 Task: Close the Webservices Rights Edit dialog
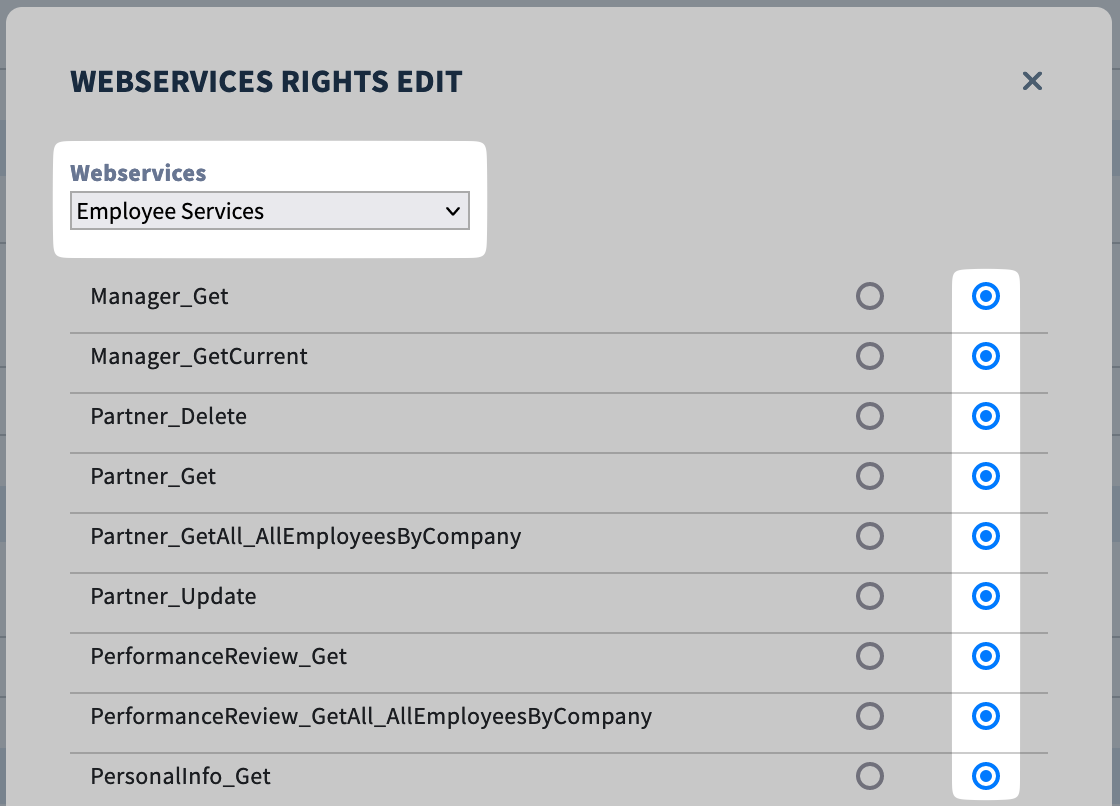coord(1032,81)
